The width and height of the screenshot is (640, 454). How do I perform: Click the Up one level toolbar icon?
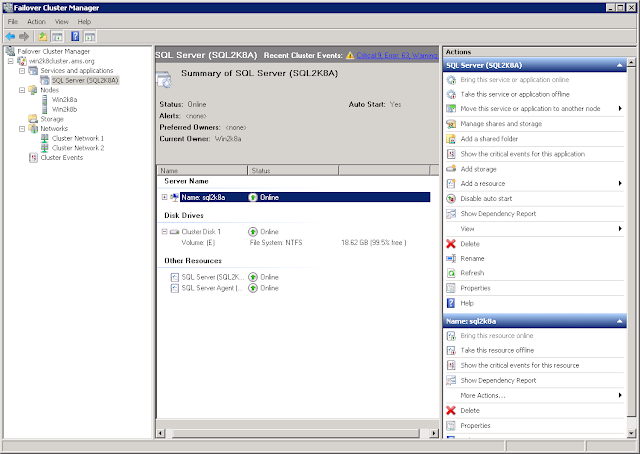(x=42, y=37)
